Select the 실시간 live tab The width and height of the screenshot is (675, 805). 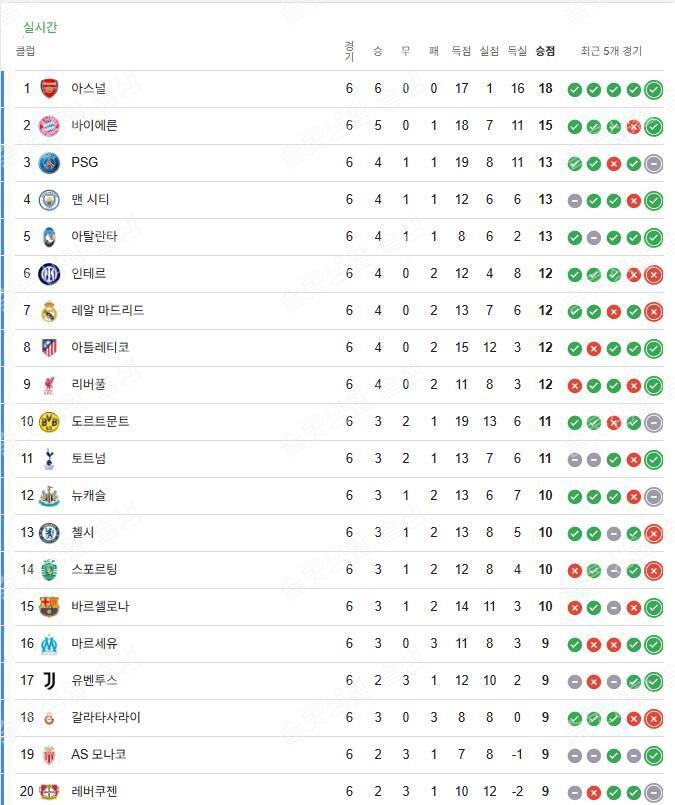coord(40,27)
